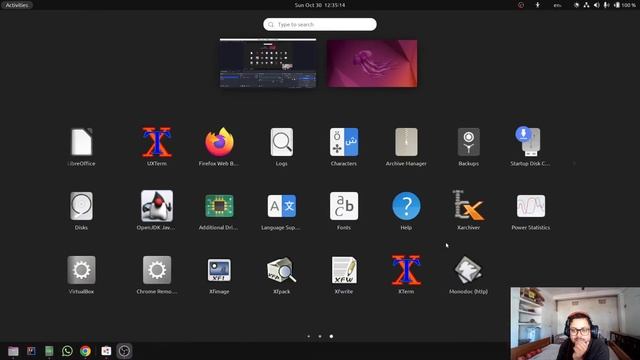Go to the second app grid page dot
Screen dimensions: 640x360
point(320,336)
